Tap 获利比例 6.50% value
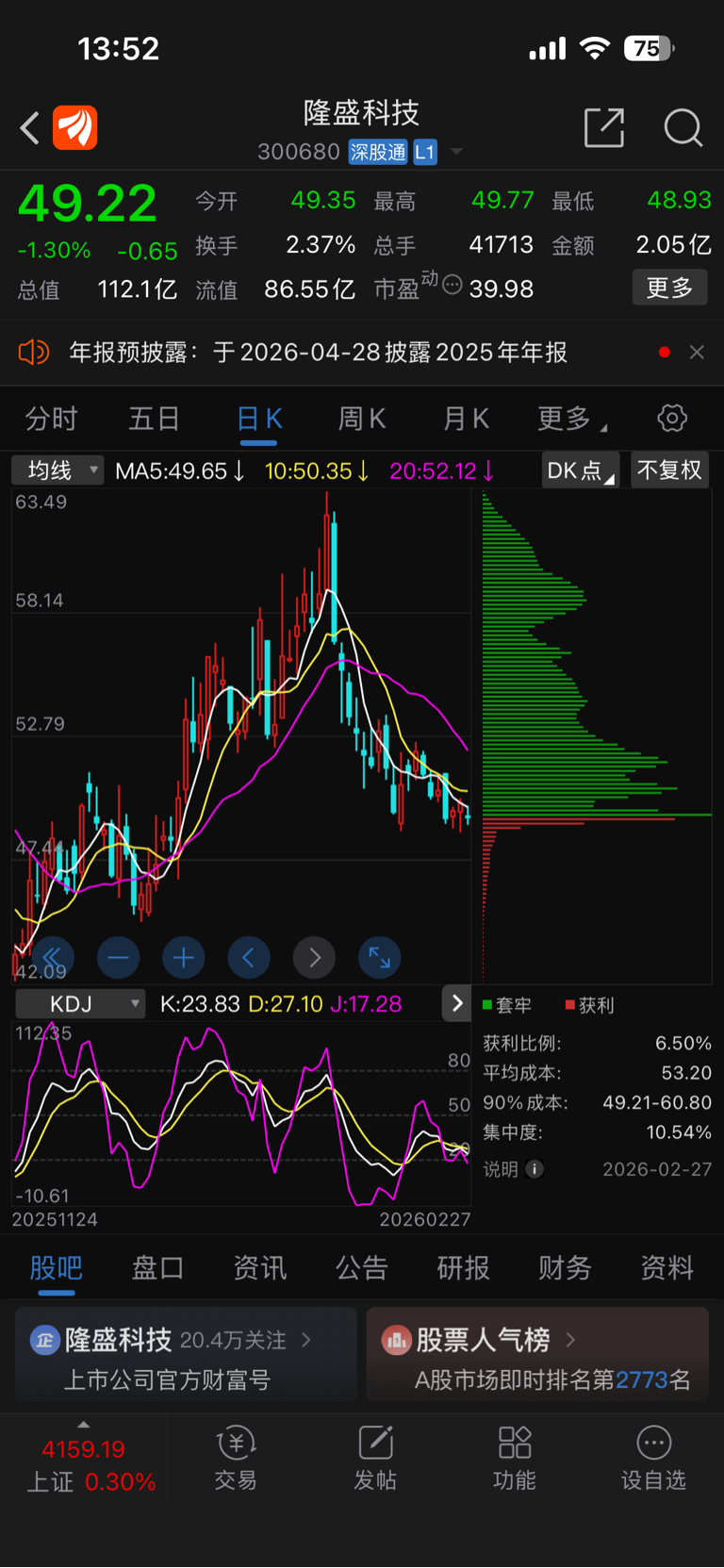The height and width of the screenshot is (1568, 724). (683, 1043)
